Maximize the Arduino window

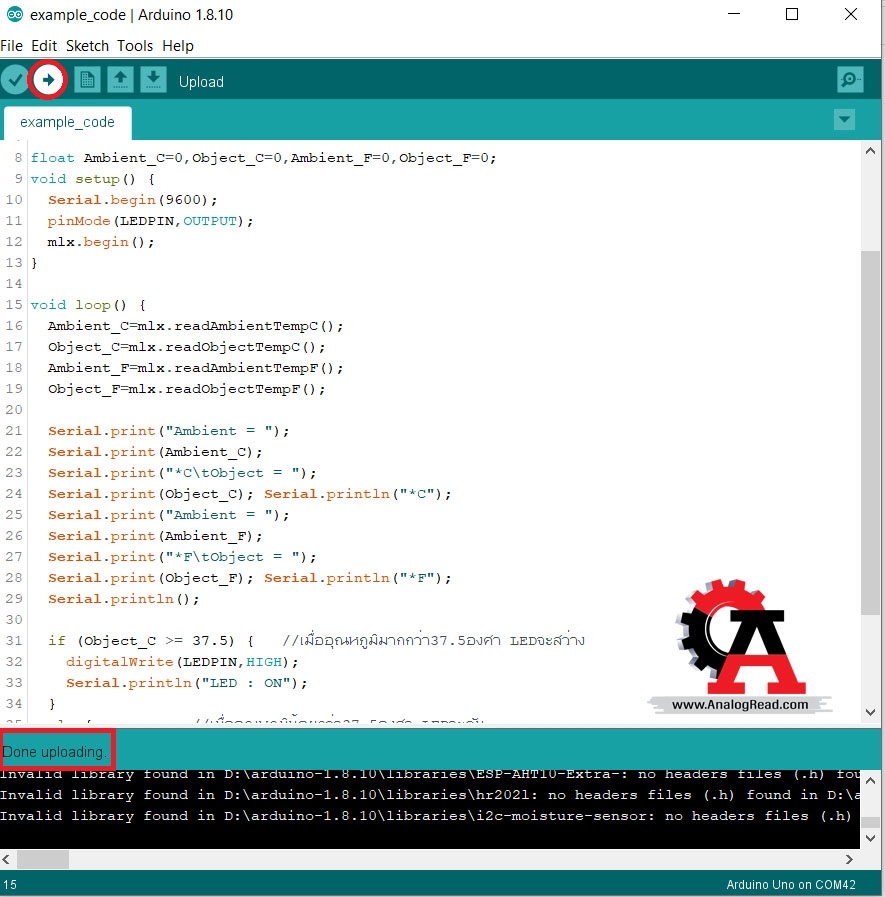point(792,14)
